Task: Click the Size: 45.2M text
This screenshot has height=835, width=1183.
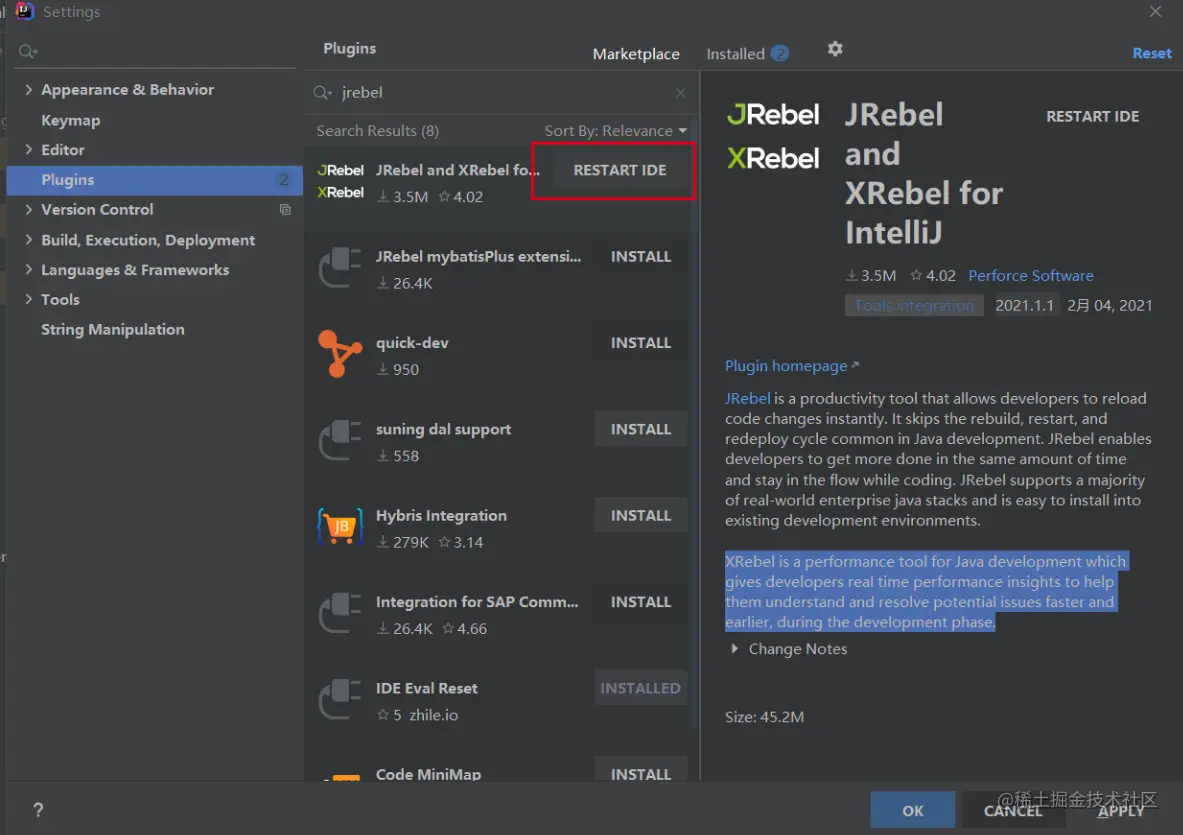Action: [x=764, y=717]
